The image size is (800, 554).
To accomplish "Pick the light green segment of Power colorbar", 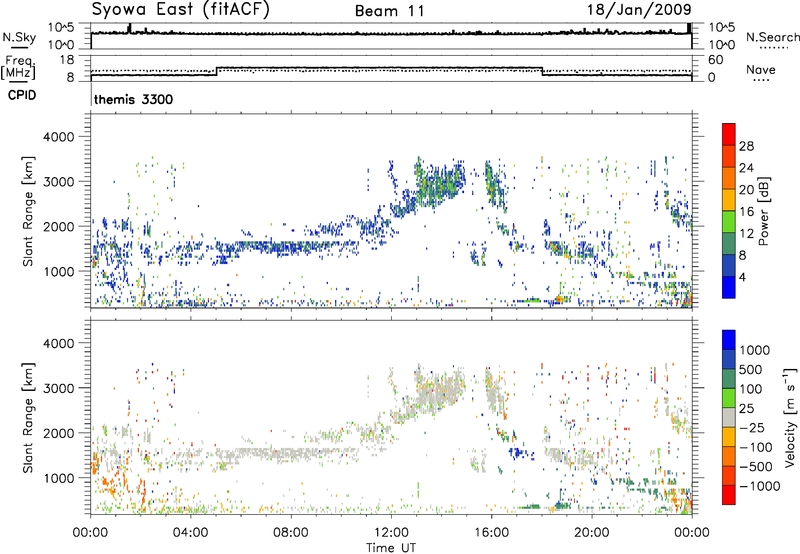I will coord(729,221).
